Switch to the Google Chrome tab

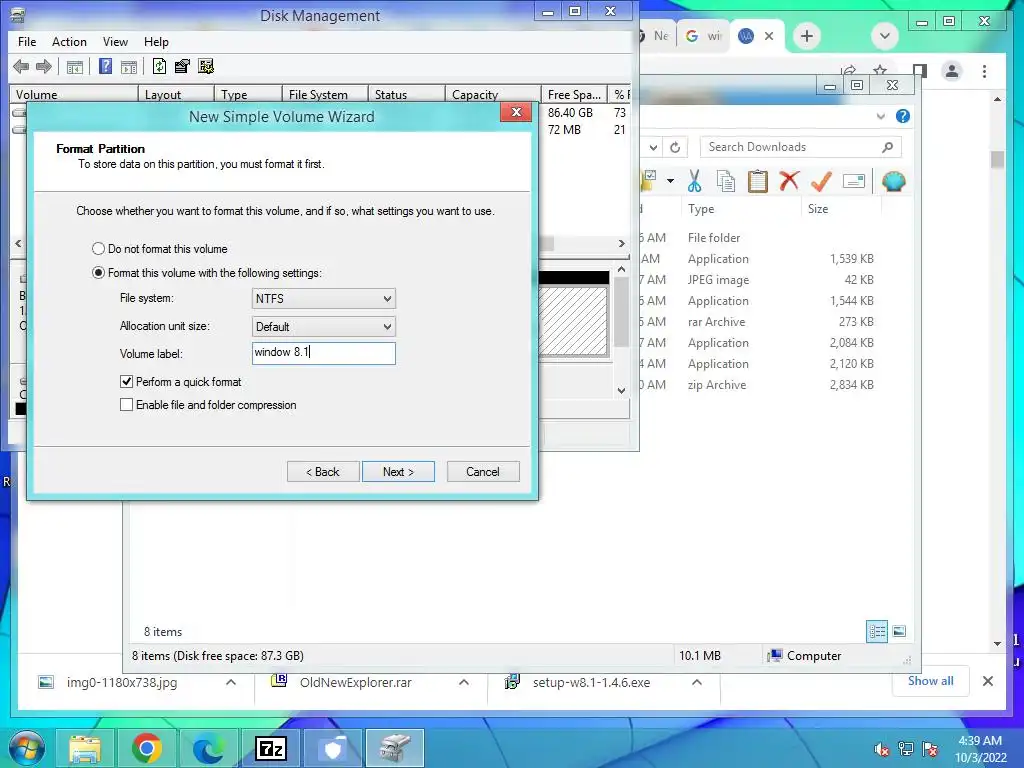pos(703,36)
